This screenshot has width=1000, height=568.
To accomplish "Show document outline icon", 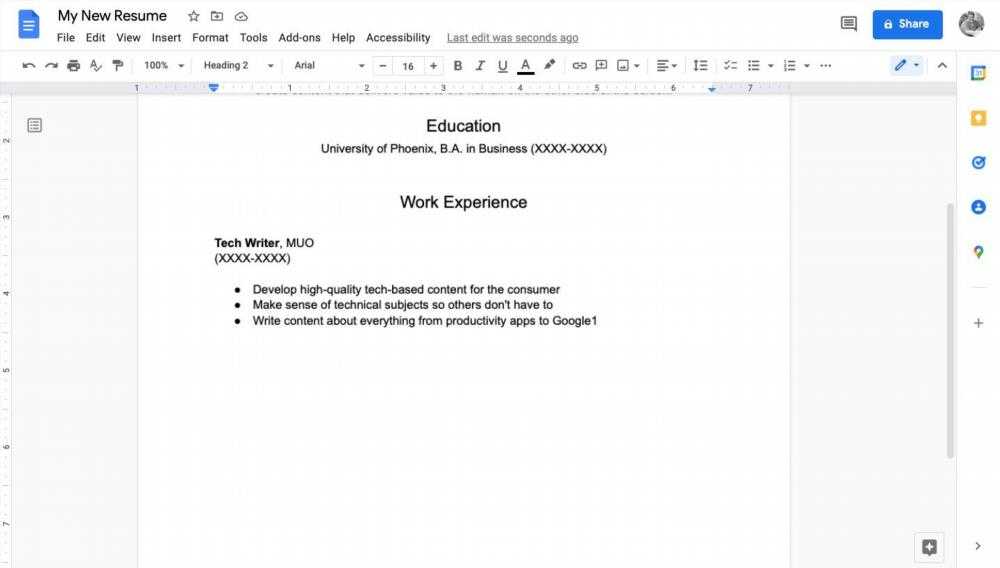I will (34, 125).
